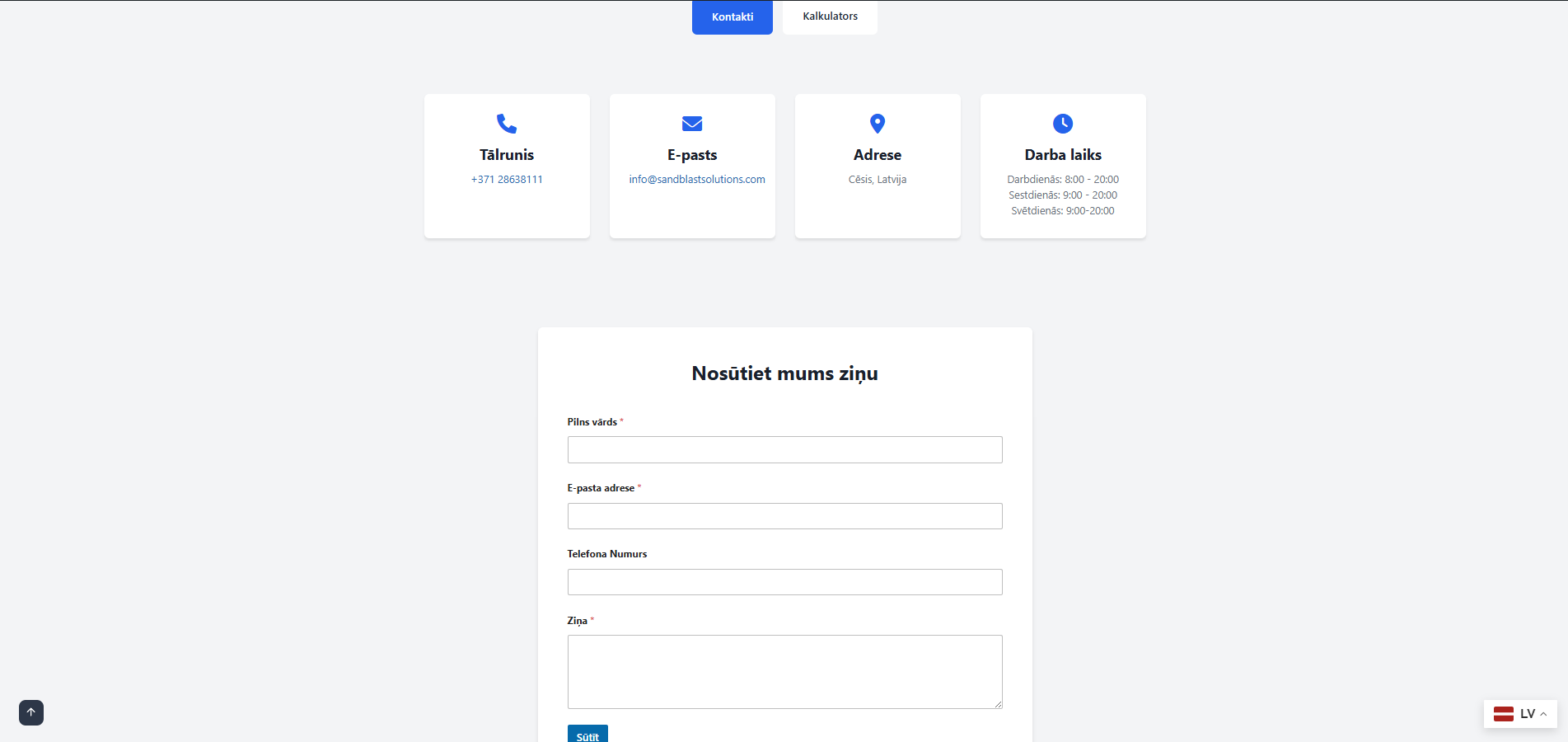Expand the LV language selector chevron
The width and height of the screenshot is (1568, 742).
coord(1543,714)
